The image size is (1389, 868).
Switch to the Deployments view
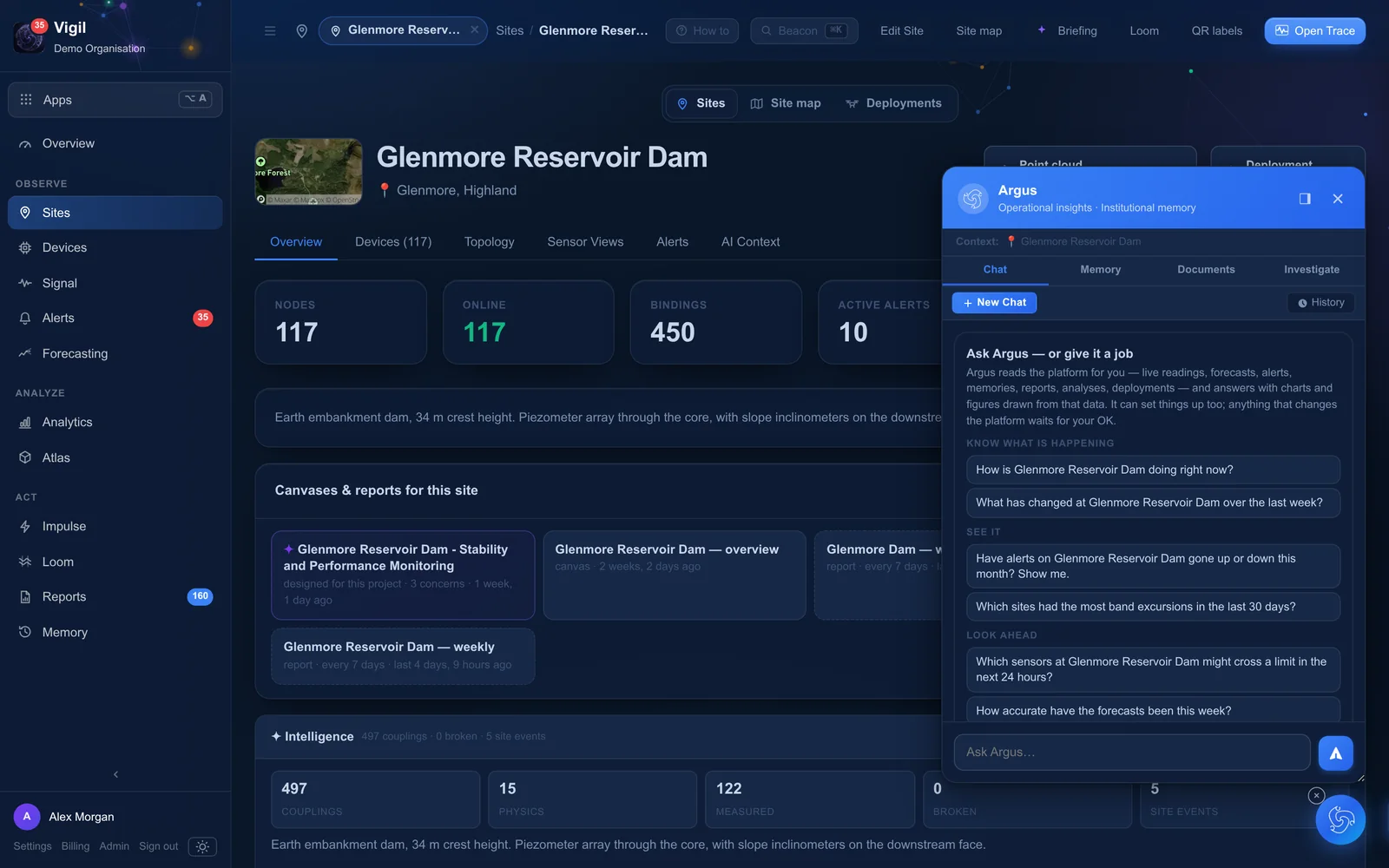pyautogui.click(x=893, y=103)
